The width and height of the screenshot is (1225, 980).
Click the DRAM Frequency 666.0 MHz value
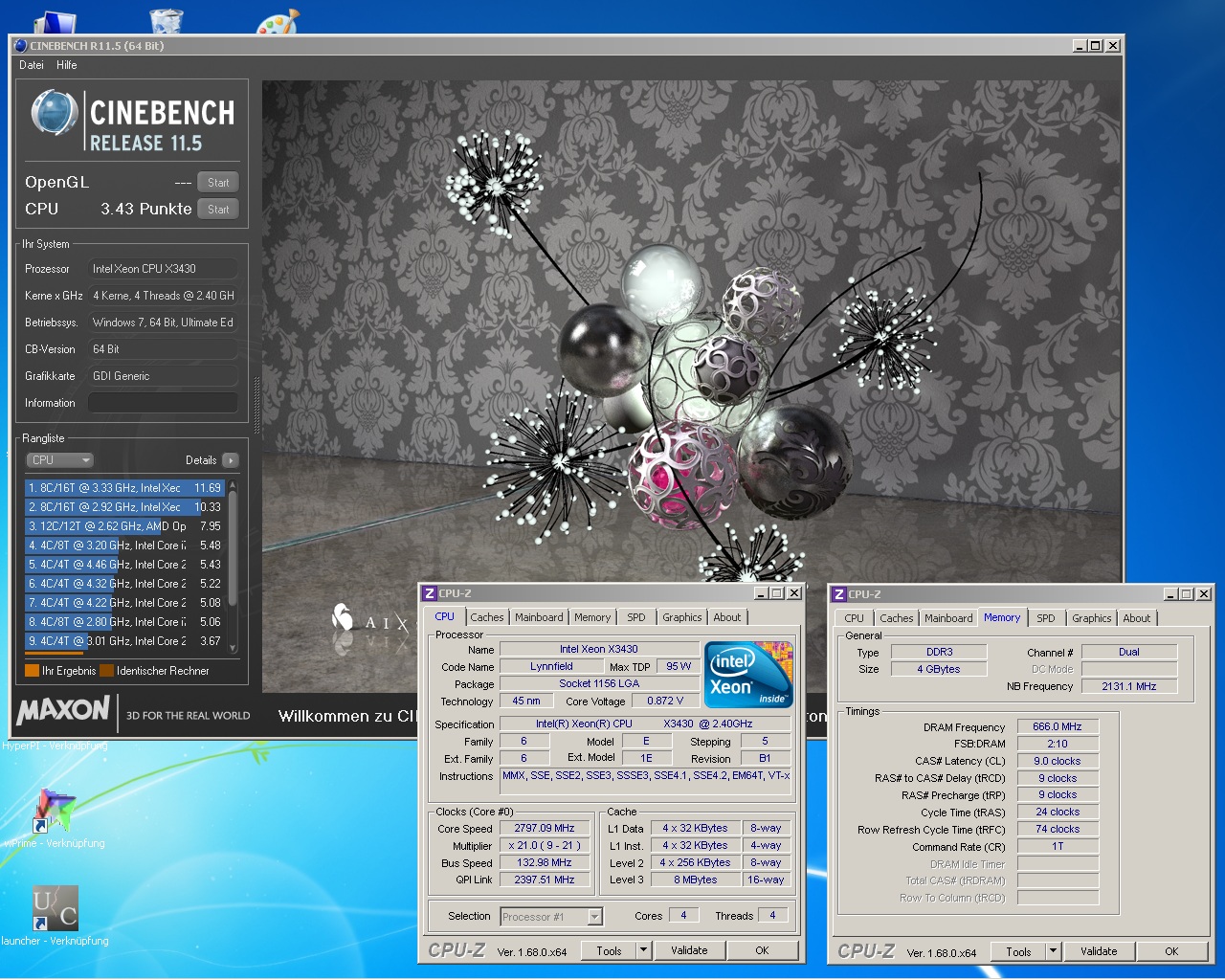coord(1058,727)
